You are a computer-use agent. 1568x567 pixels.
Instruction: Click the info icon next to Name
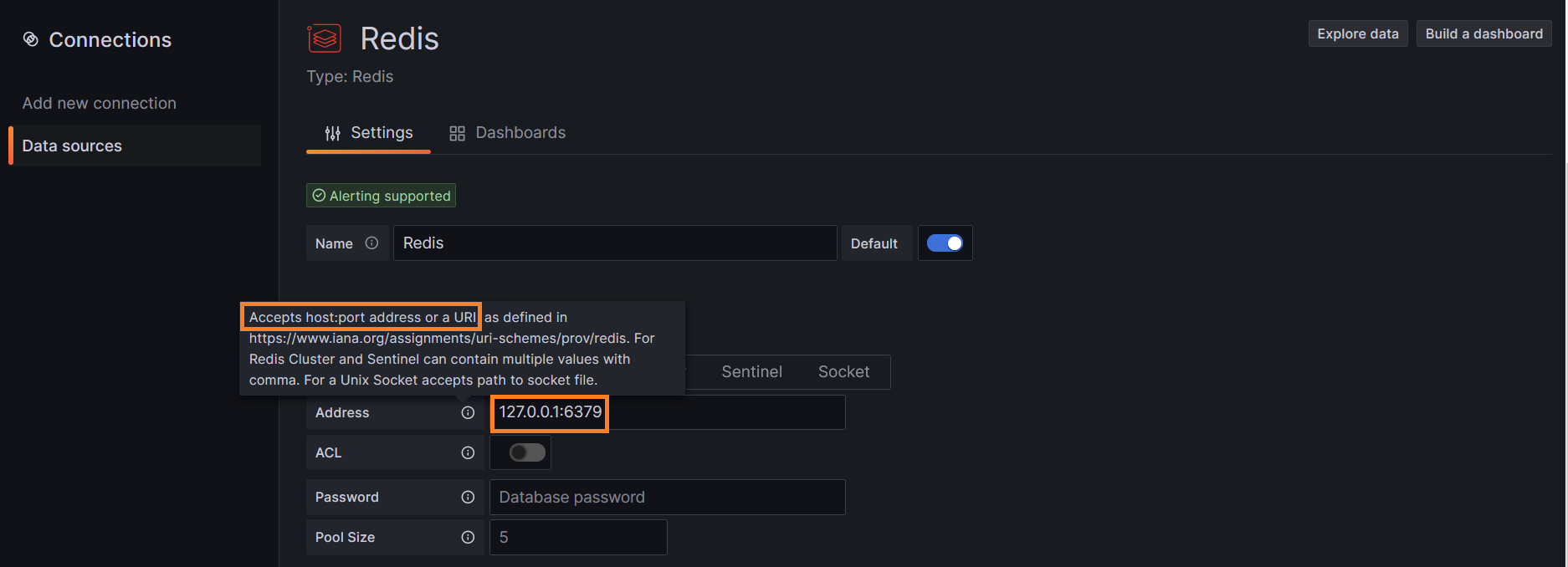pyautogui.click(x=372, y=243)
